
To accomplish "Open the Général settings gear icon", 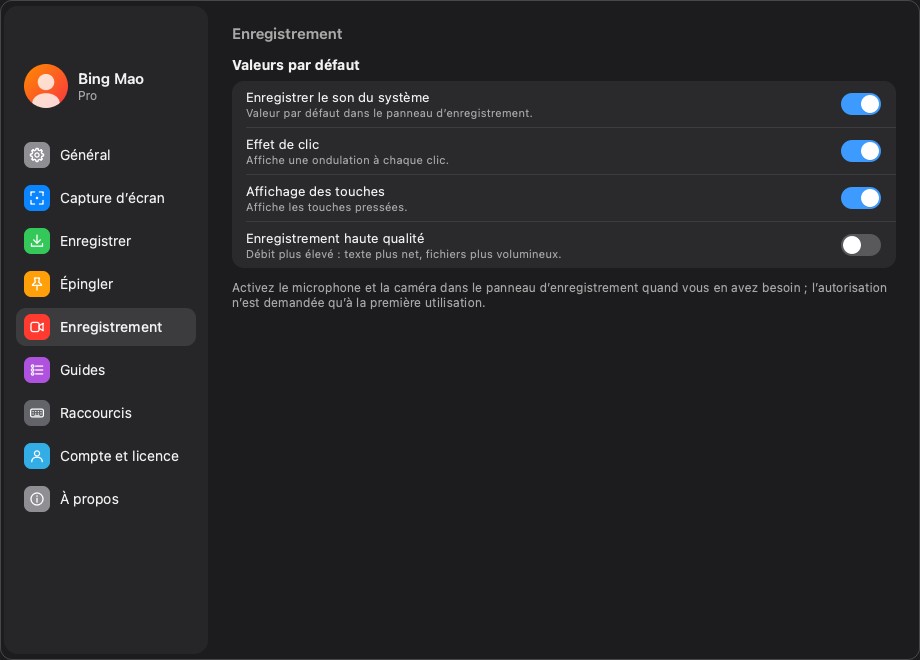I will coord(37,155).
